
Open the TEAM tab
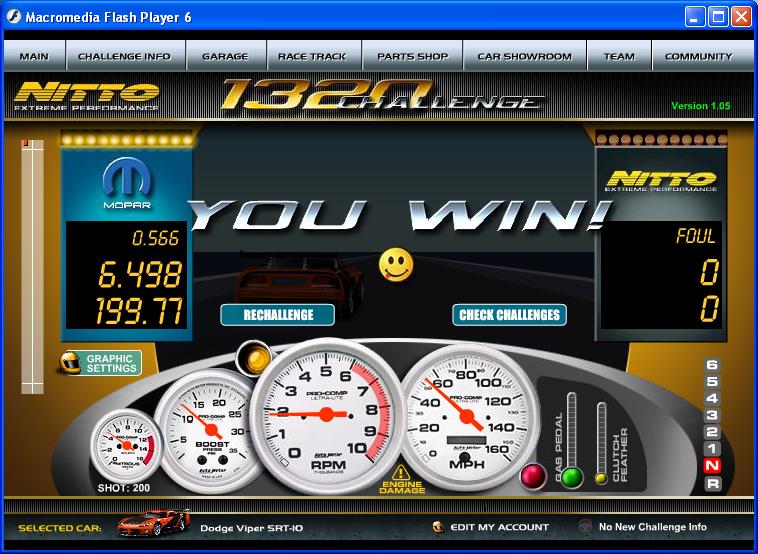click(619, 56)
